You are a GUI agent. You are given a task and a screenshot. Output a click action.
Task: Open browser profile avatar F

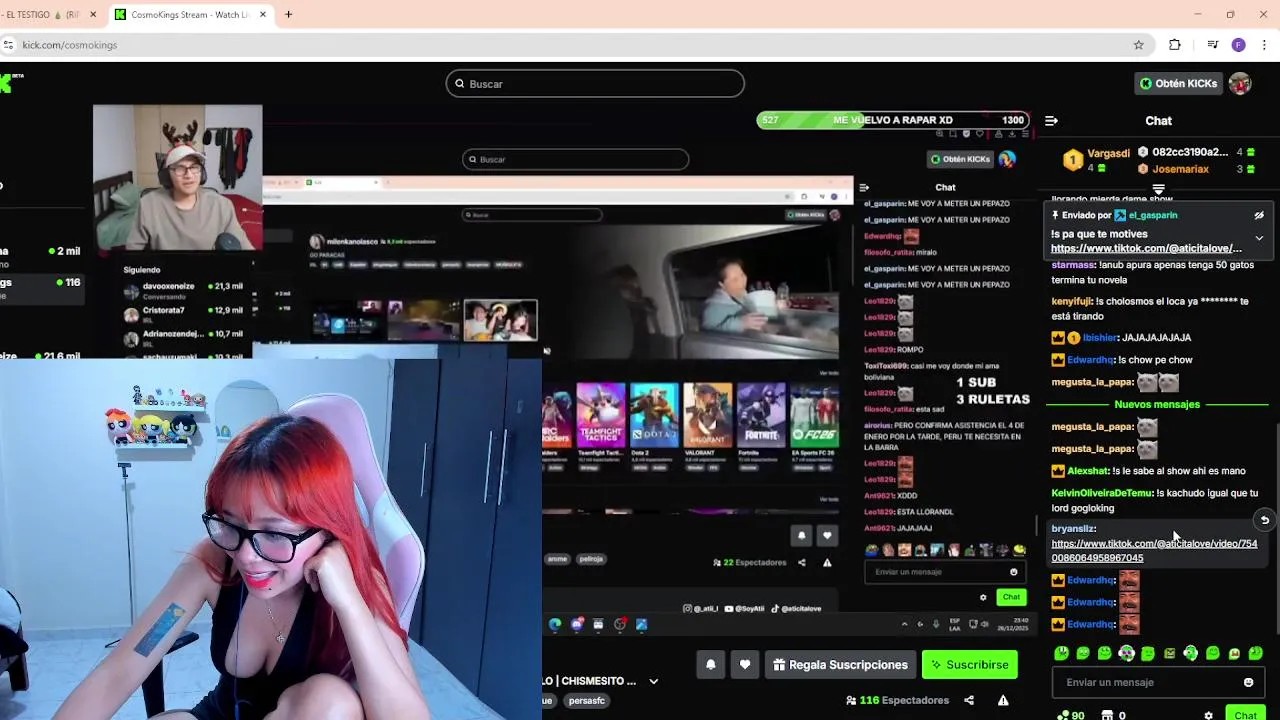coord(1238,45)
